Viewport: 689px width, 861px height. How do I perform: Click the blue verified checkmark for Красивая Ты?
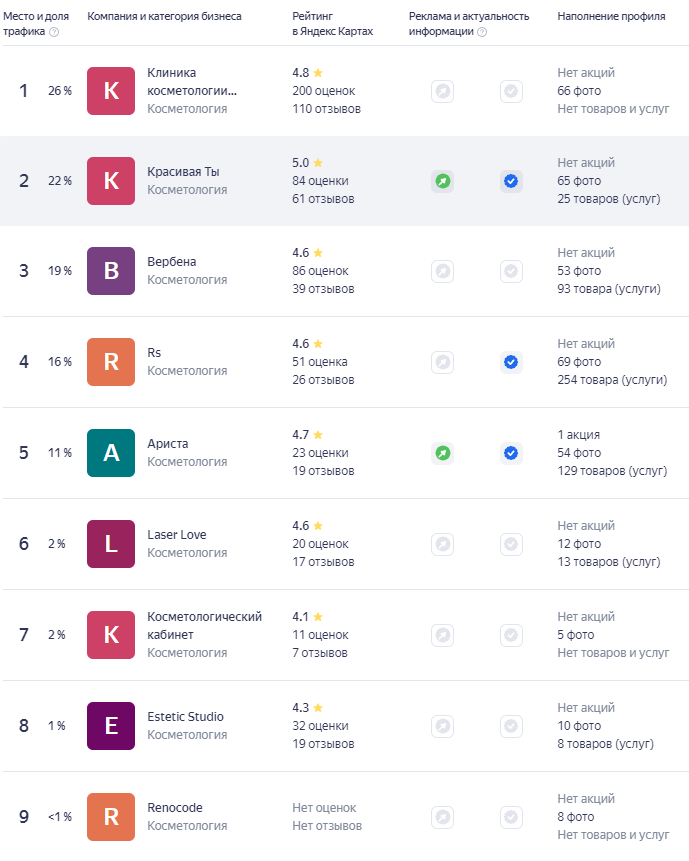pos(511,181)
